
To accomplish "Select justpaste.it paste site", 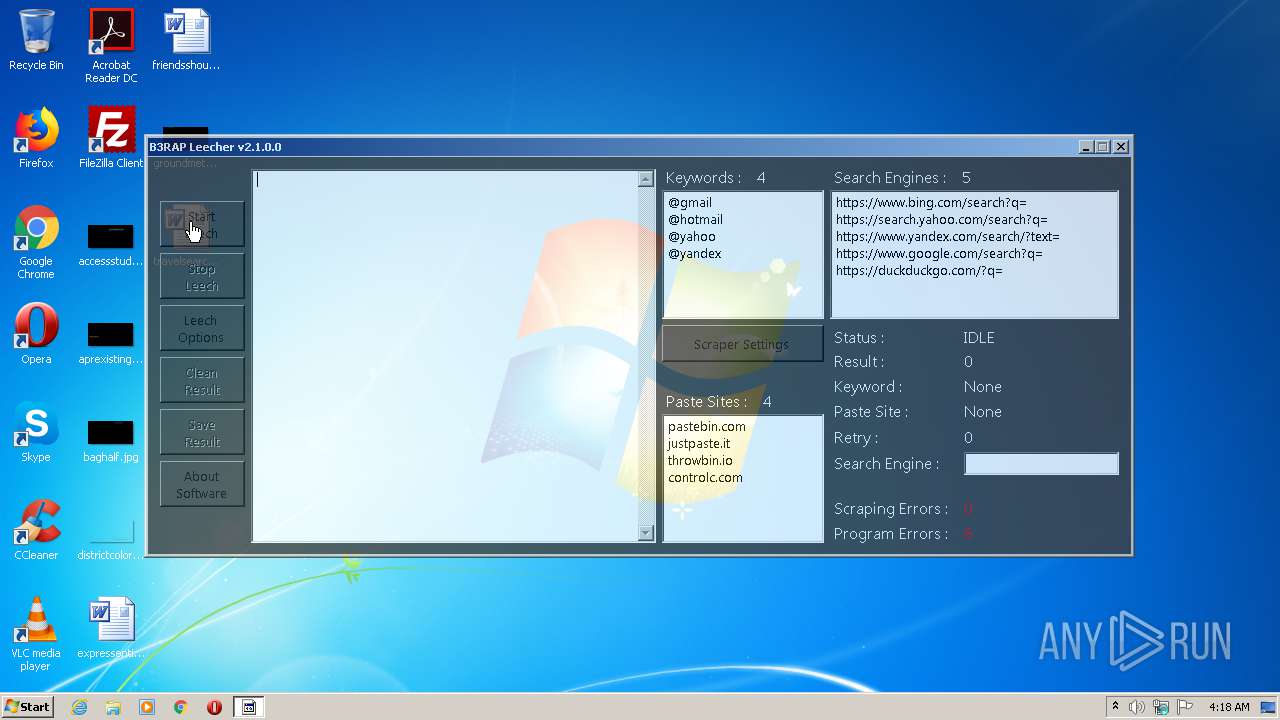I will tap(699, 443).
